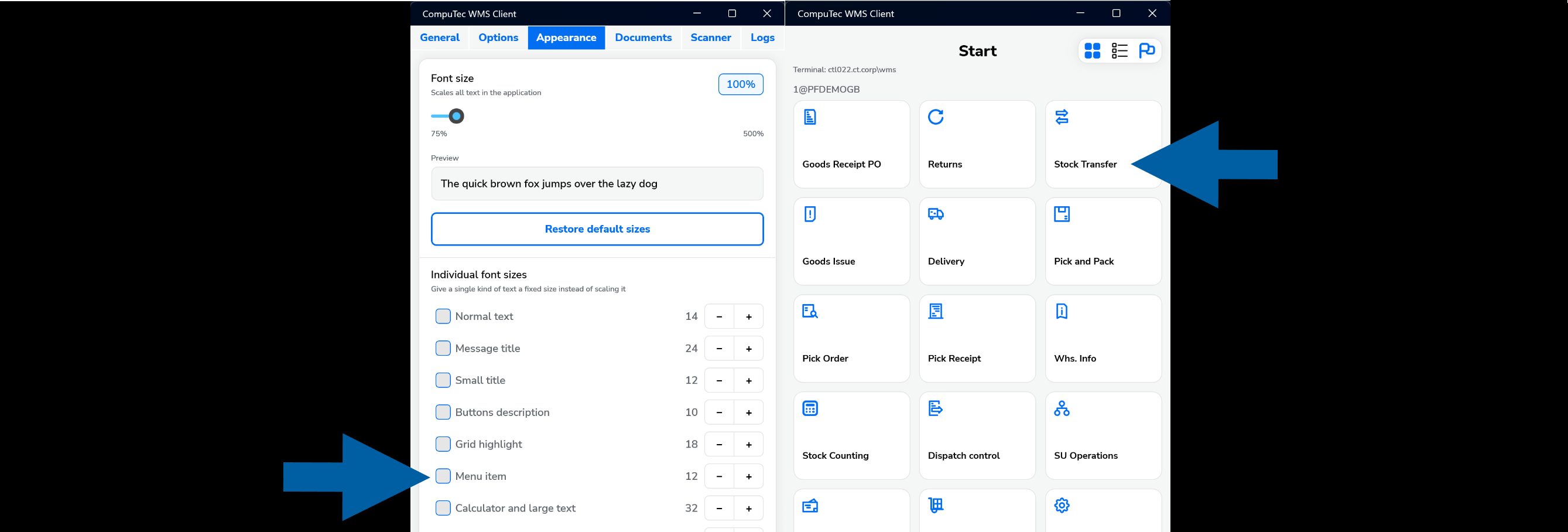This screenshot has width=1568, height=532.
Task: Decrease Small title size with minus
Action: pos(720,380)
